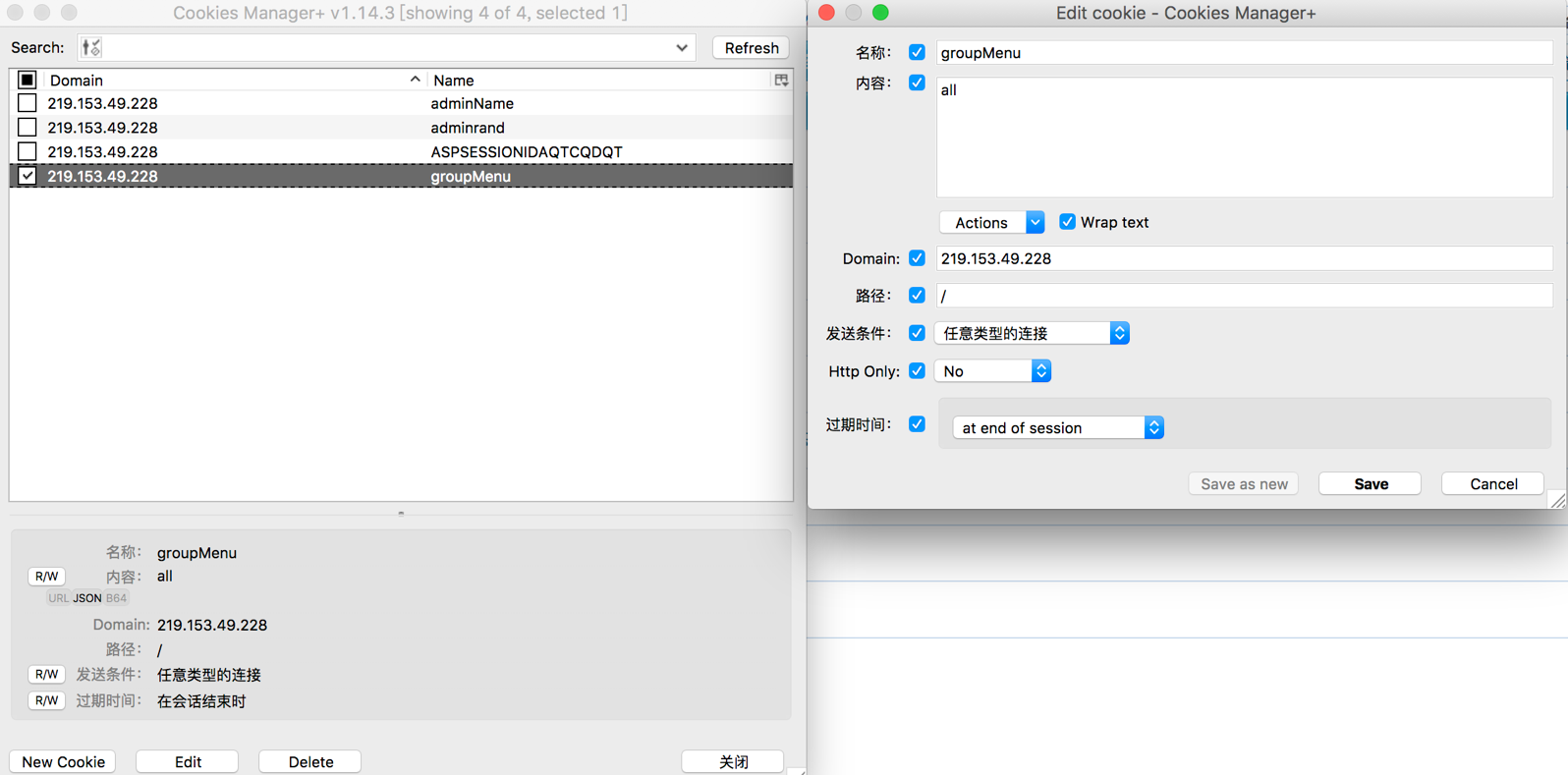Toggle the R/W button beside 内容
This screenshot has height=775, width=1568.
click(46, 577)
